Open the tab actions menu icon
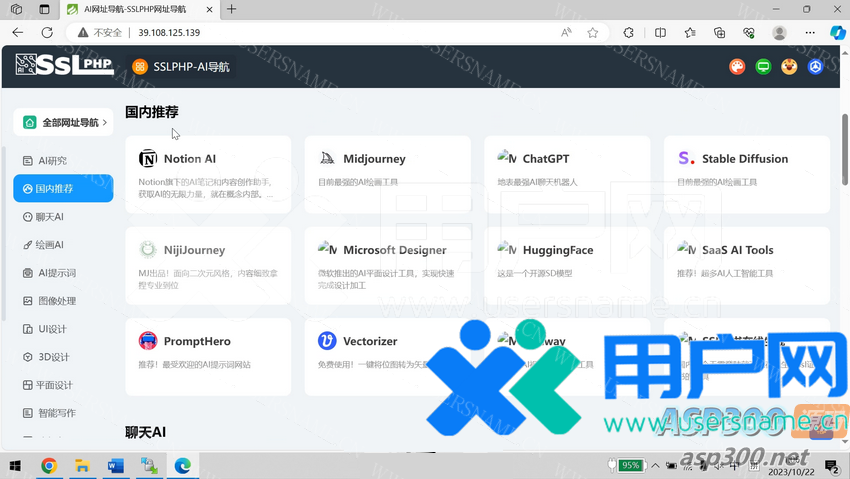The height and width of the screenshot is (479, 850). point(44,9)
